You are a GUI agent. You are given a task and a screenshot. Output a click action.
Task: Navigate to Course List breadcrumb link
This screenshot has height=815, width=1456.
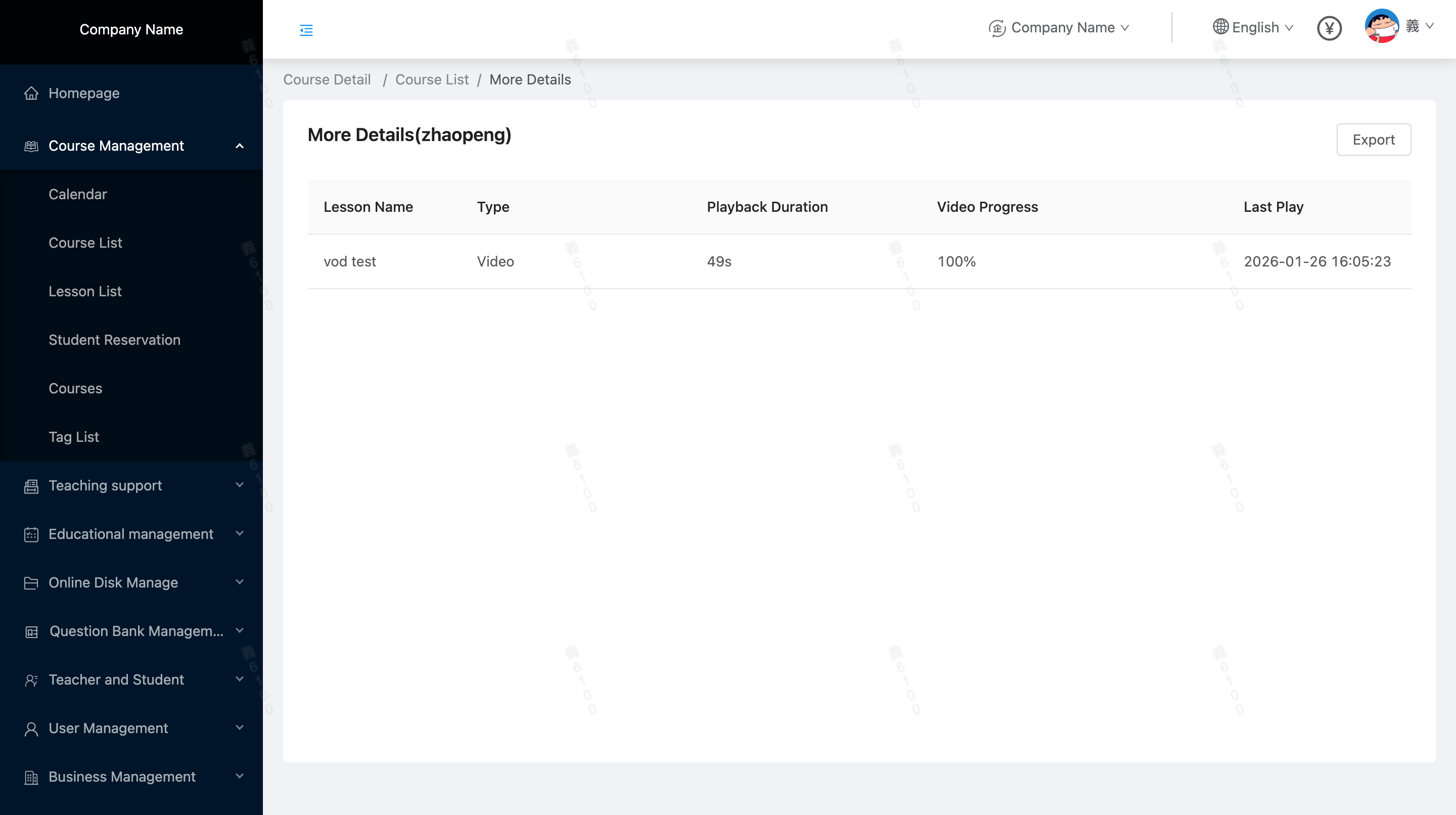tap(431, 80)
